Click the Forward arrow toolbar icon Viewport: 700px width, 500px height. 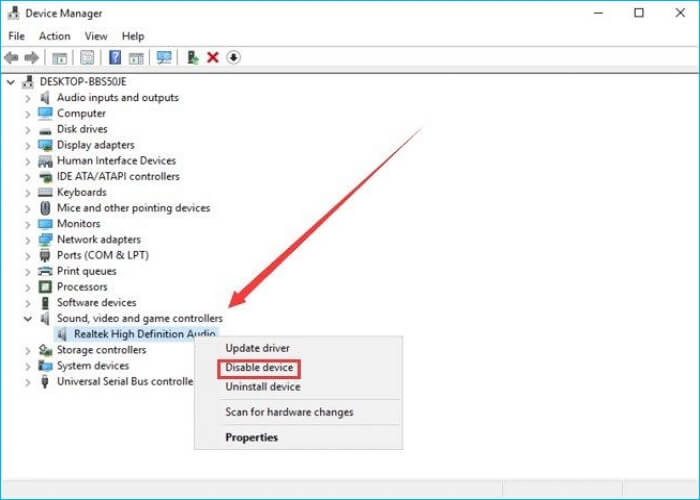(x=31, y=58)
